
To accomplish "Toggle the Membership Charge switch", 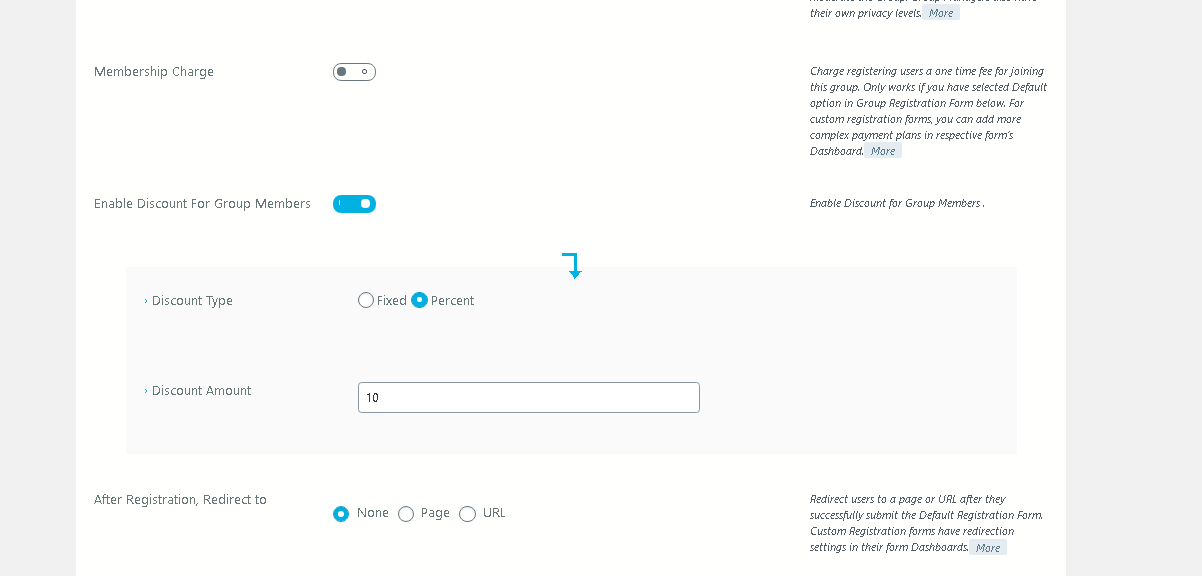I will (354, 72).
